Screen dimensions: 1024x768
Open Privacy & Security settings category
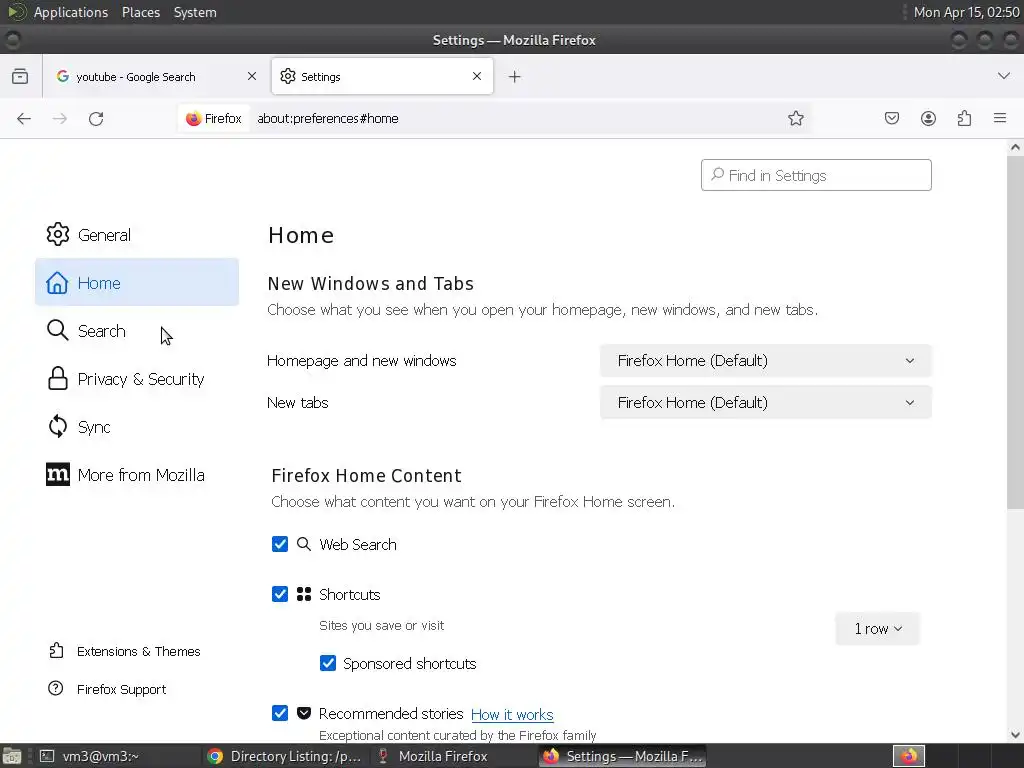pos(140,379)
